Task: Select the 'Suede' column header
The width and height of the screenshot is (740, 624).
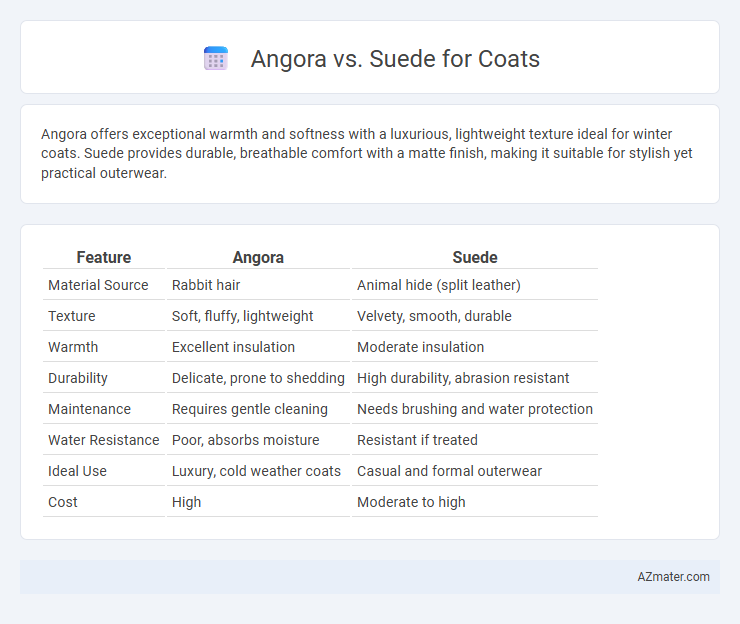Action: [x=475, y=257]
